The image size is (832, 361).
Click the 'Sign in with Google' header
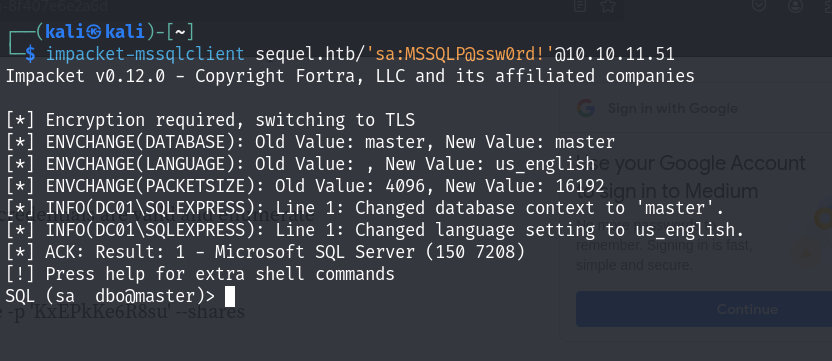[x=672, y=108]
